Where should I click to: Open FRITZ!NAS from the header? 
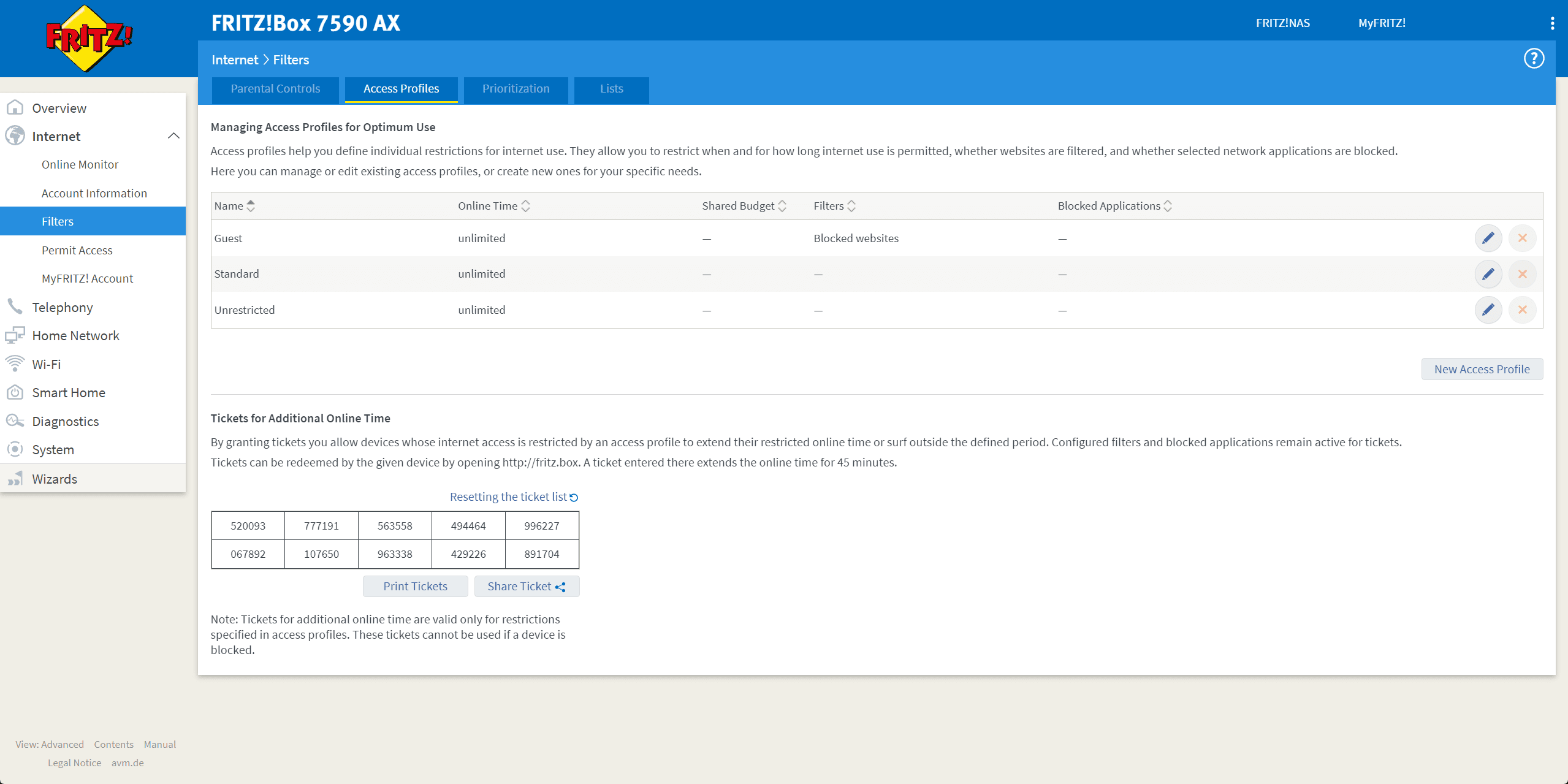coord(1282,23)
